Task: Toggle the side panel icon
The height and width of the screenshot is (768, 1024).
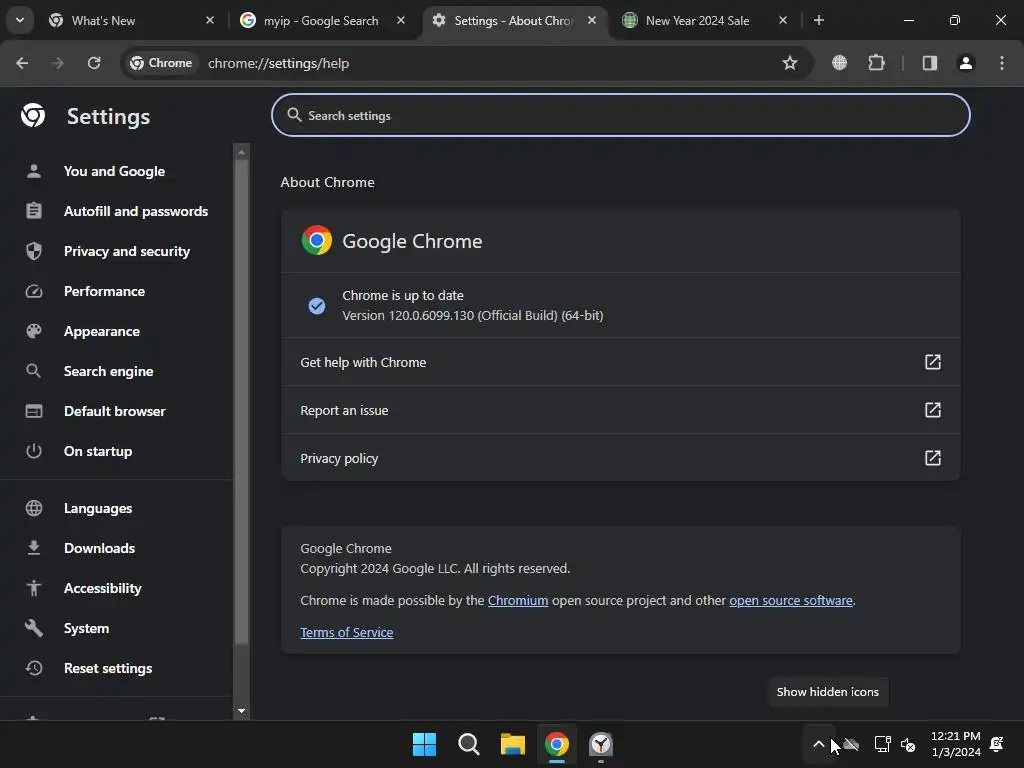Action: point(929,63)
